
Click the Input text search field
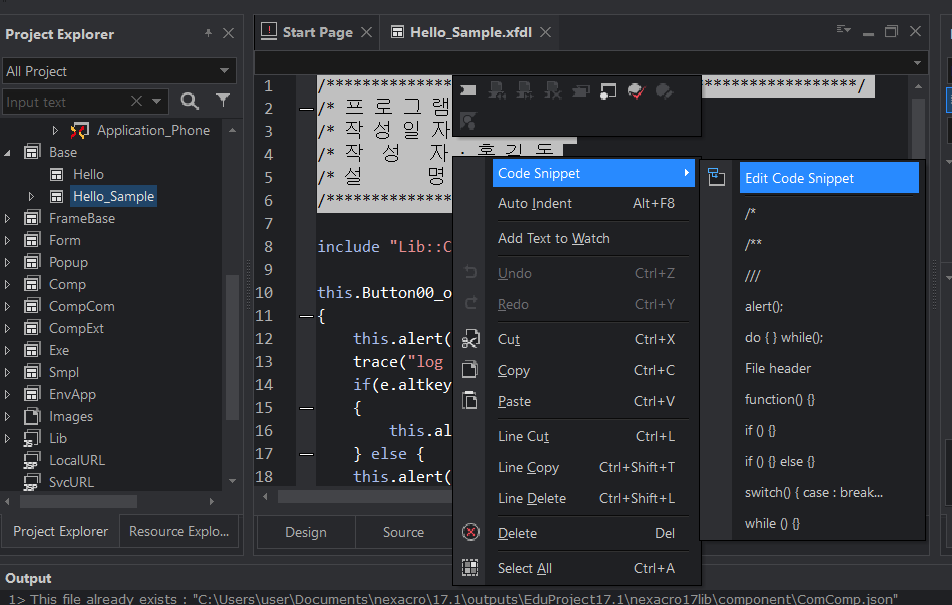coord(66,102)
